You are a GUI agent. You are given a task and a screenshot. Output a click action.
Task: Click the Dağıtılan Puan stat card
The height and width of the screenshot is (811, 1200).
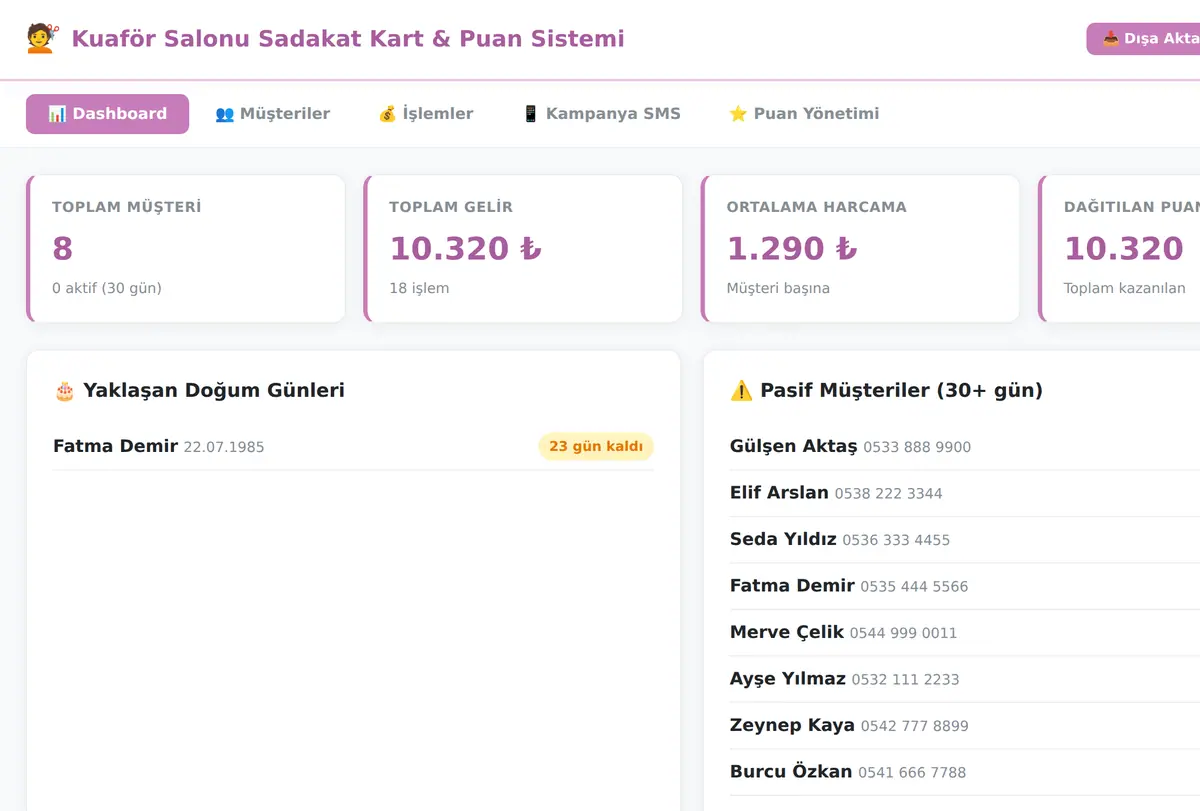pos(1120,249)
